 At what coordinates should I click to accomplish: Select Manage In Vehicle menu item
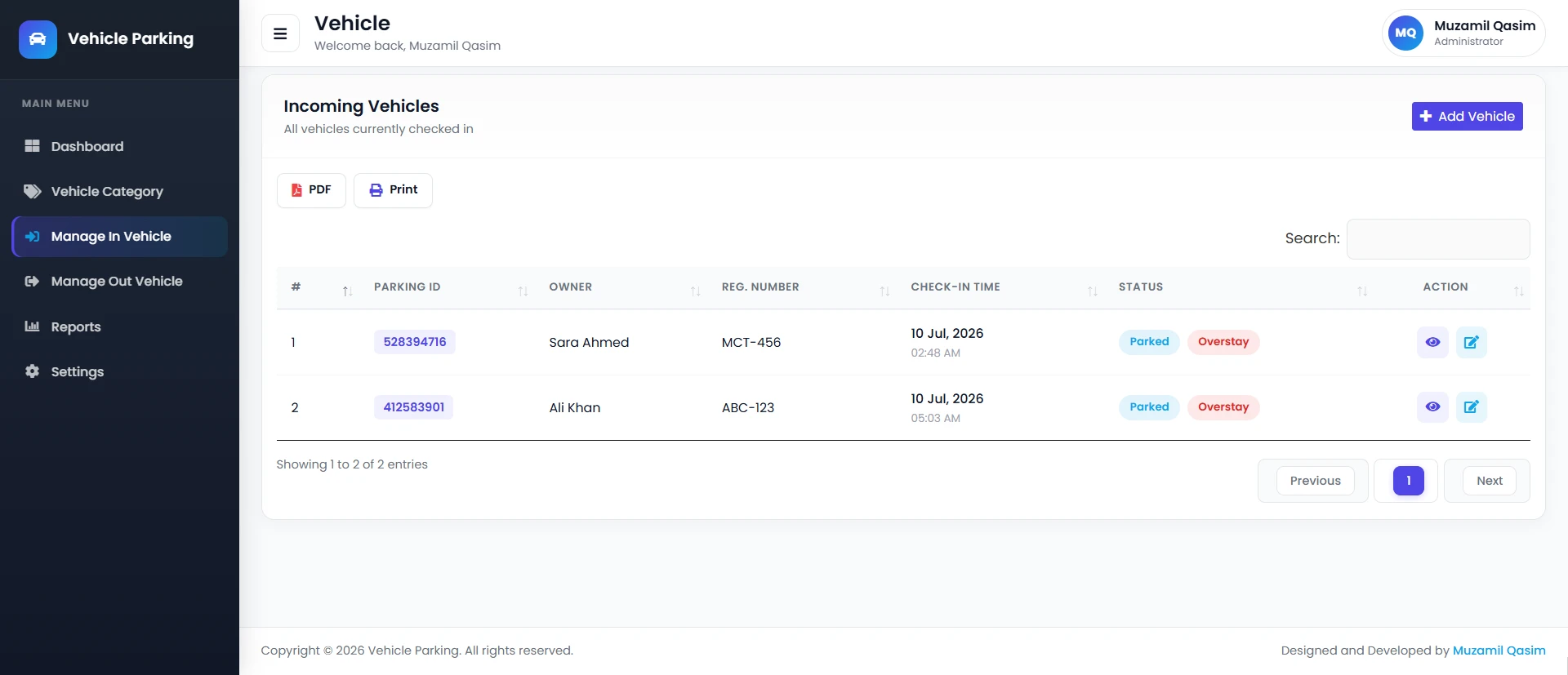pyautogui.click(x=119, y=237)
